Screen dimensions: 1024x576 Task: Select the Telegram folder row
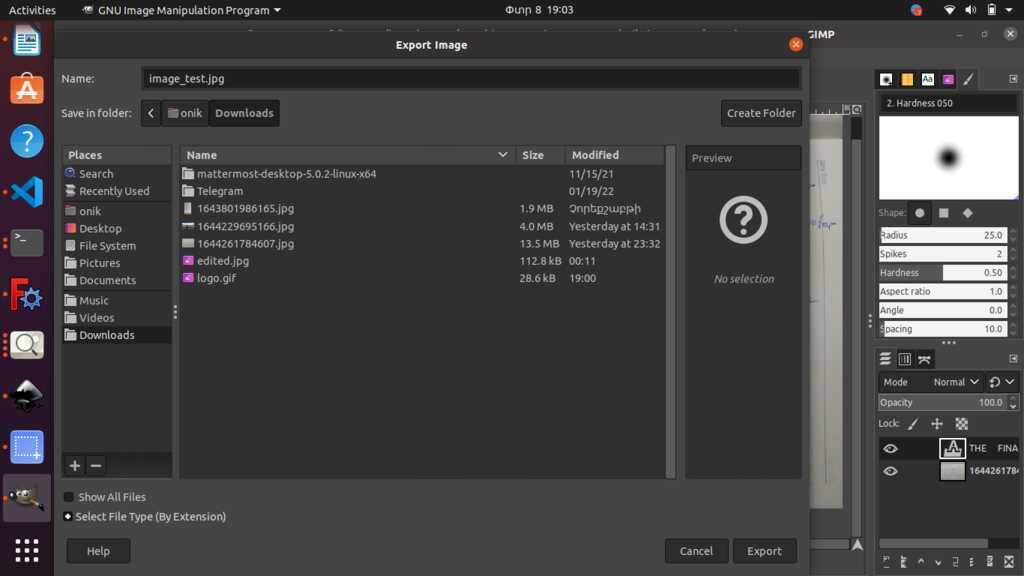(422, 191)
